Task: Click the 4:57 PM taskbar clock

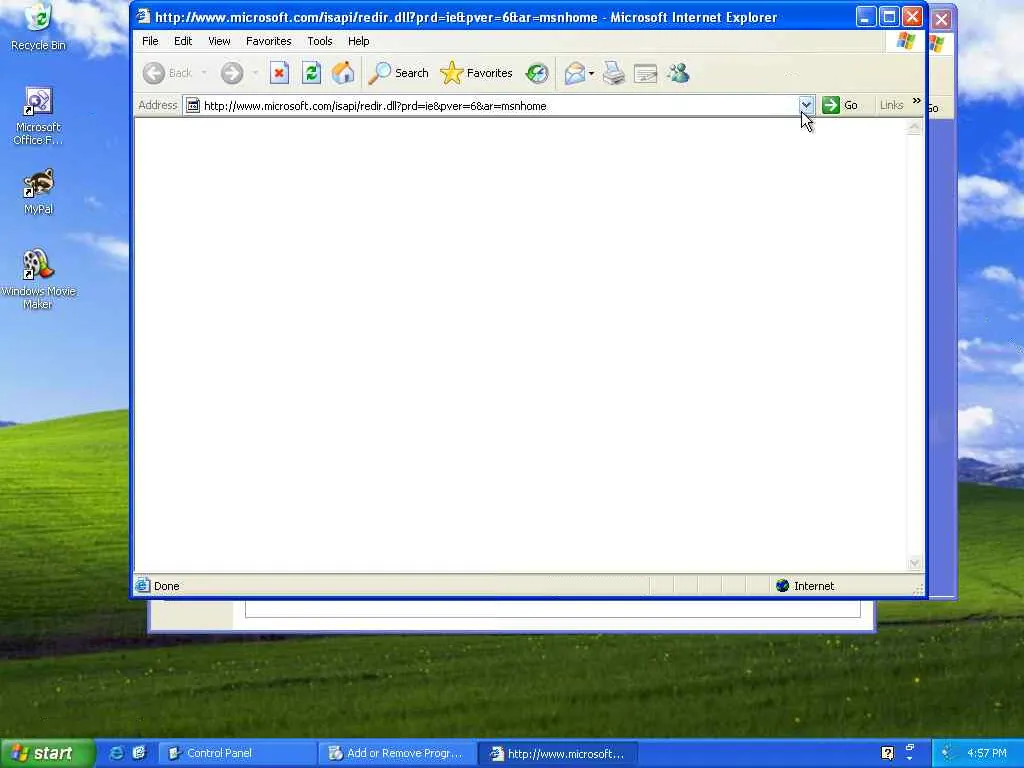Action: coord(987,753)
